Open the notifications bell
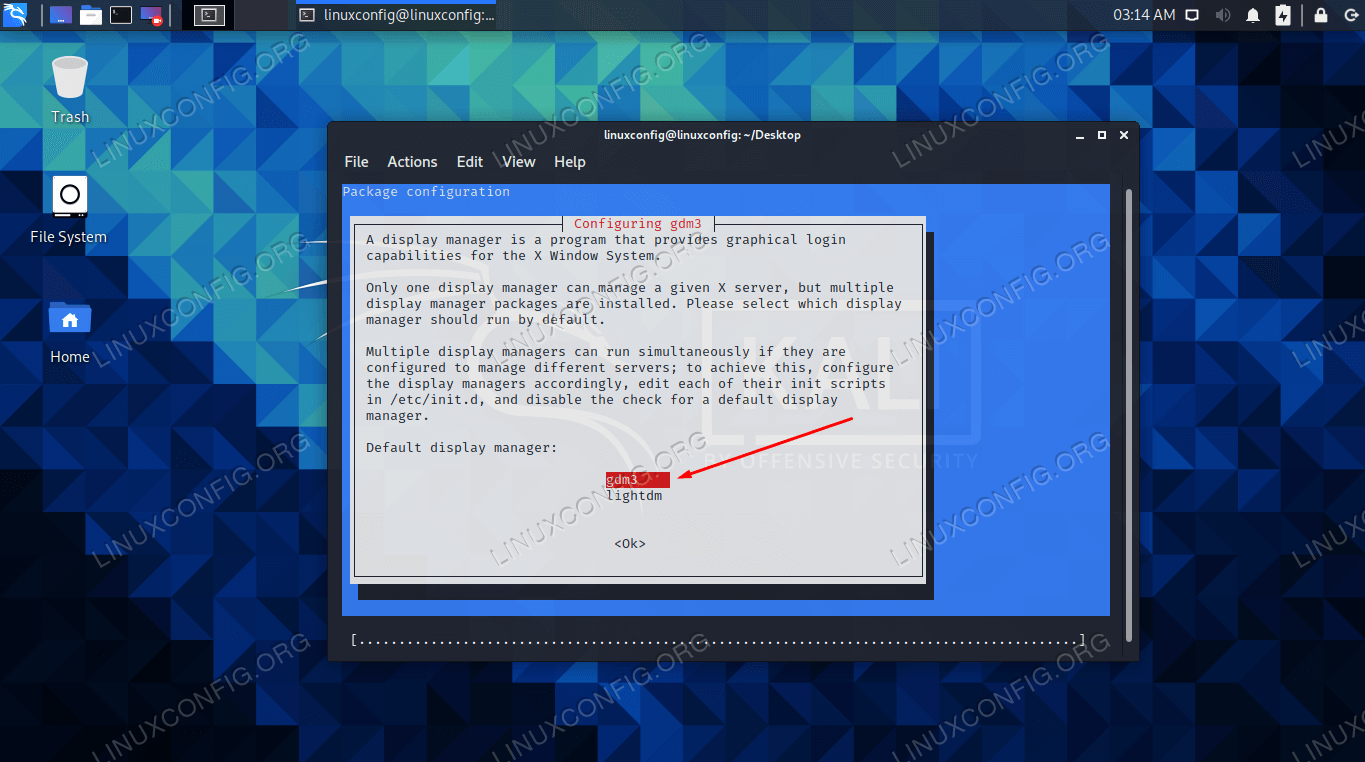 point(1253,15)
